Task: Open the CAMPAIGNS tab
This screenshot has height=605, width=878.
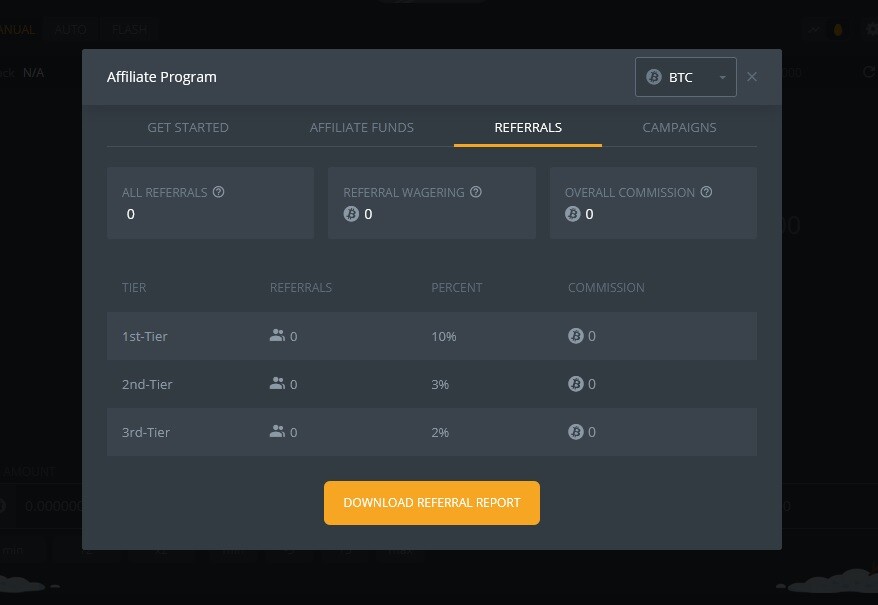Action: [679, 127]
